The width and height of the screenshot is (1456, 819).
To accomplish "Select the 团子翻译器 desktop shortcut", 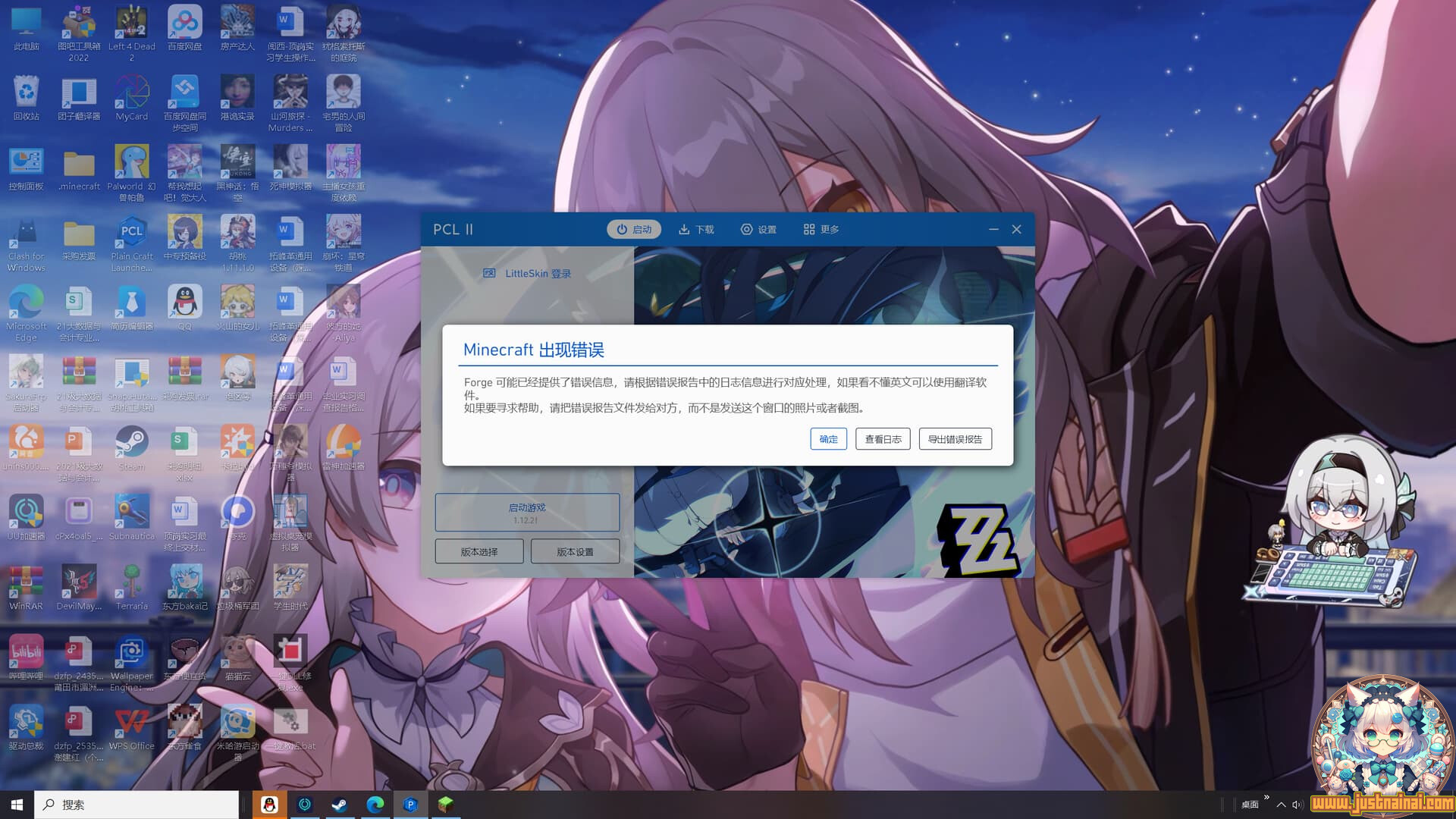I will 79,99.
